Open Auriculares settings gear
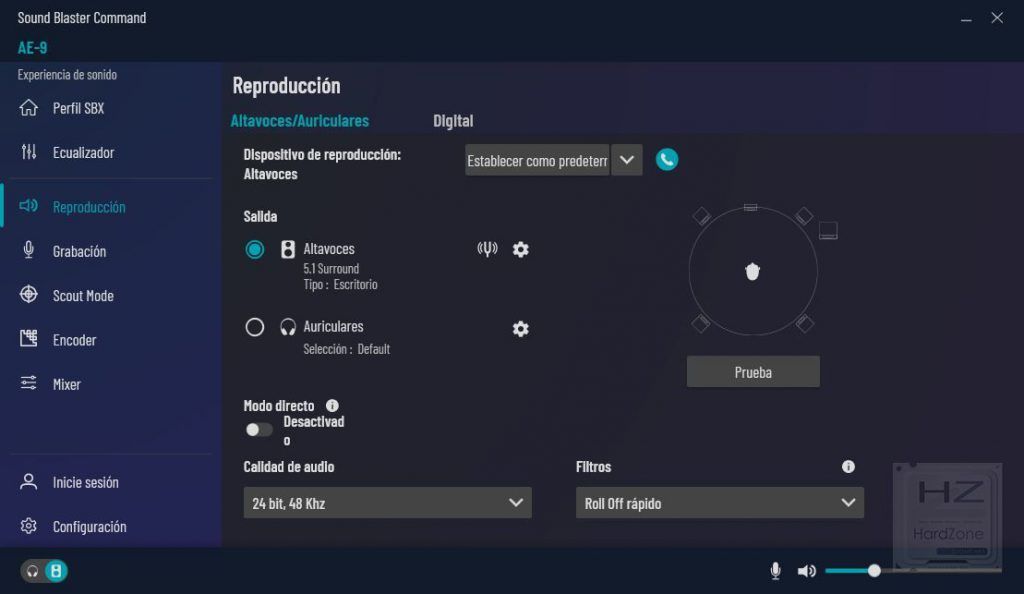The width and height of the screenshot is (1024, 594). click(520, 329)
